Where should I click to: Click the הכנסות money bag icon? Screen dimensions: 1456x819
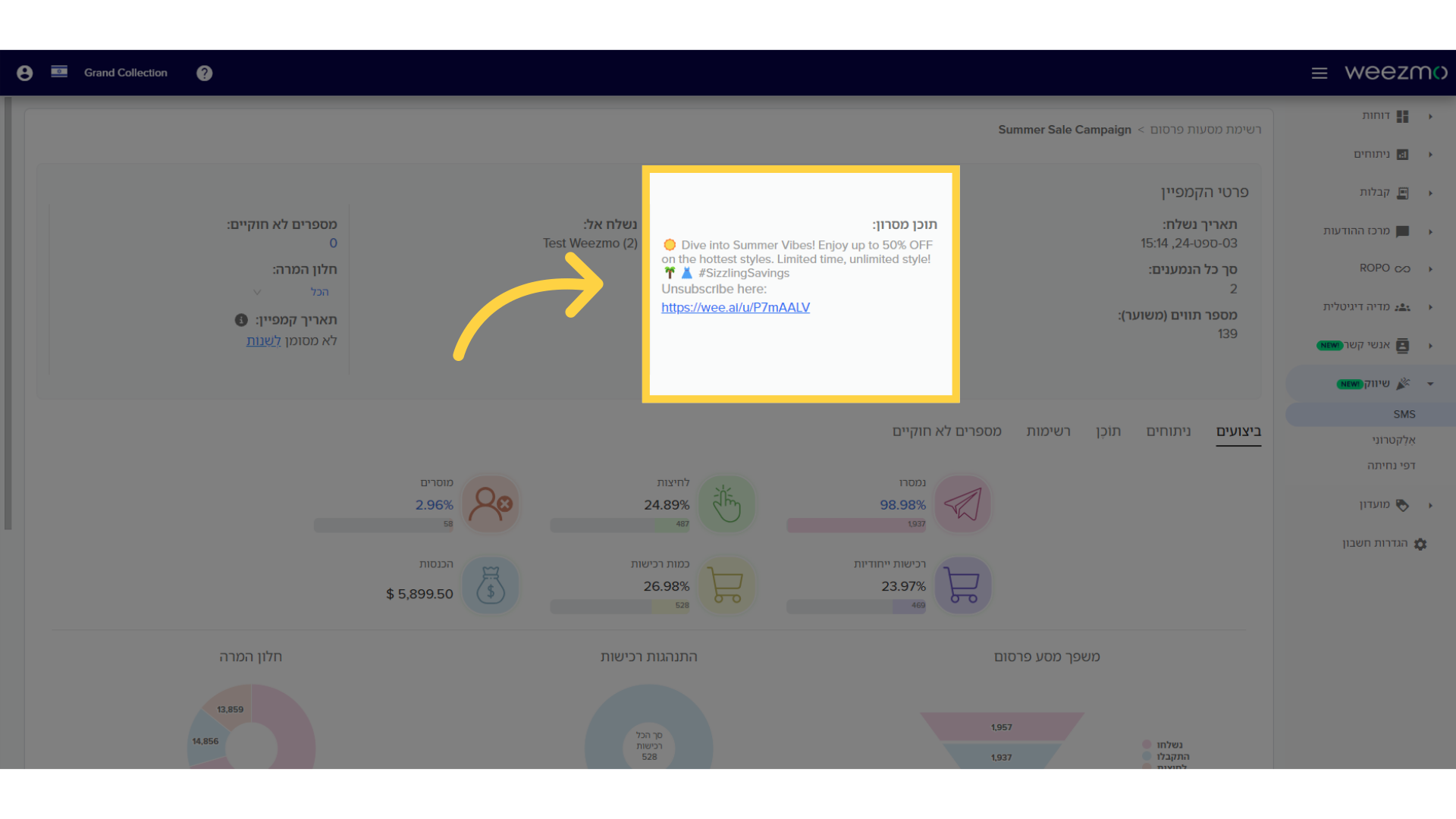pos(491,585)
